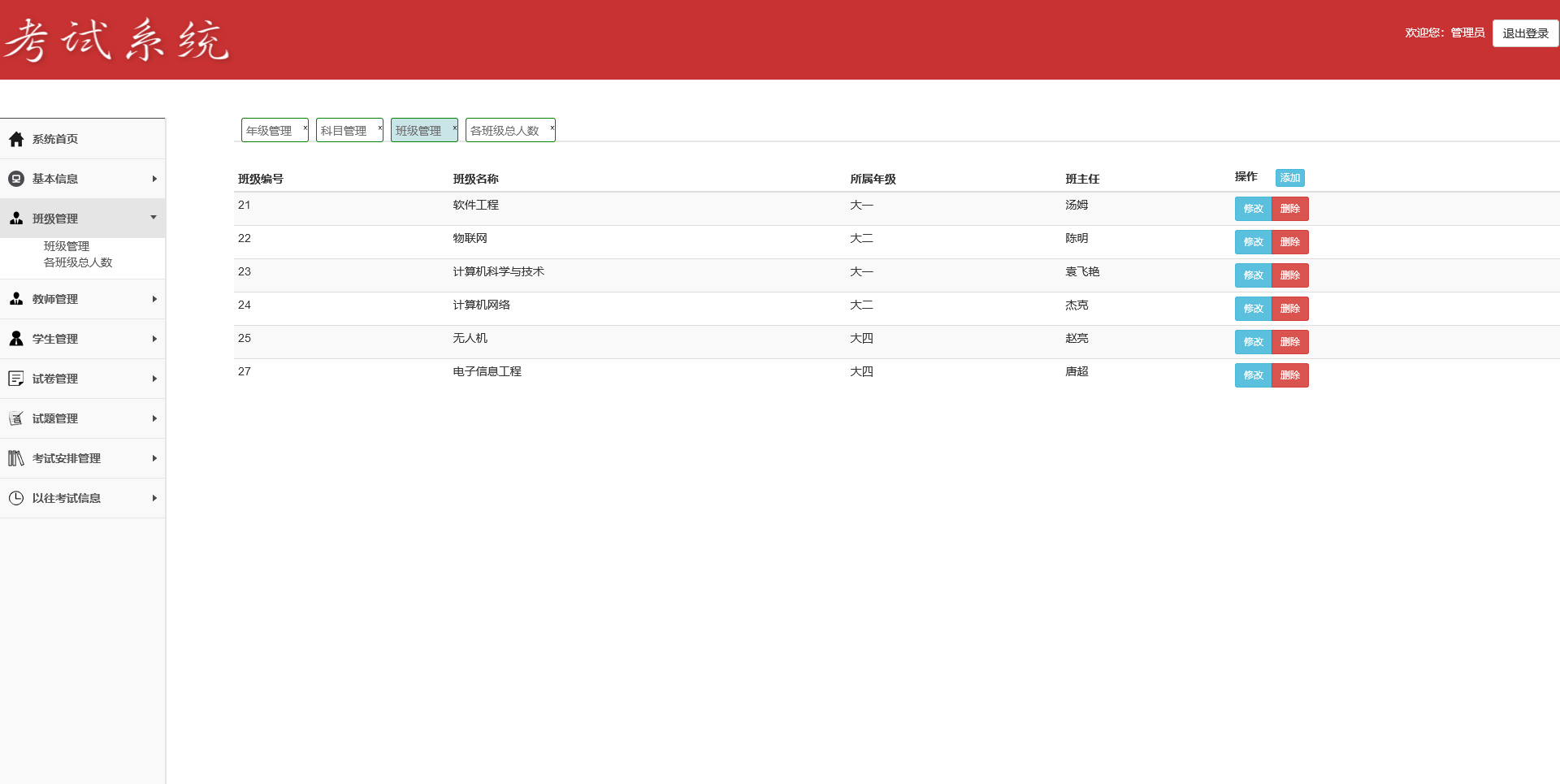Click 删除 for class 物联网
The height and width of the screenshot is (784, 1560).
point(1289,242)
